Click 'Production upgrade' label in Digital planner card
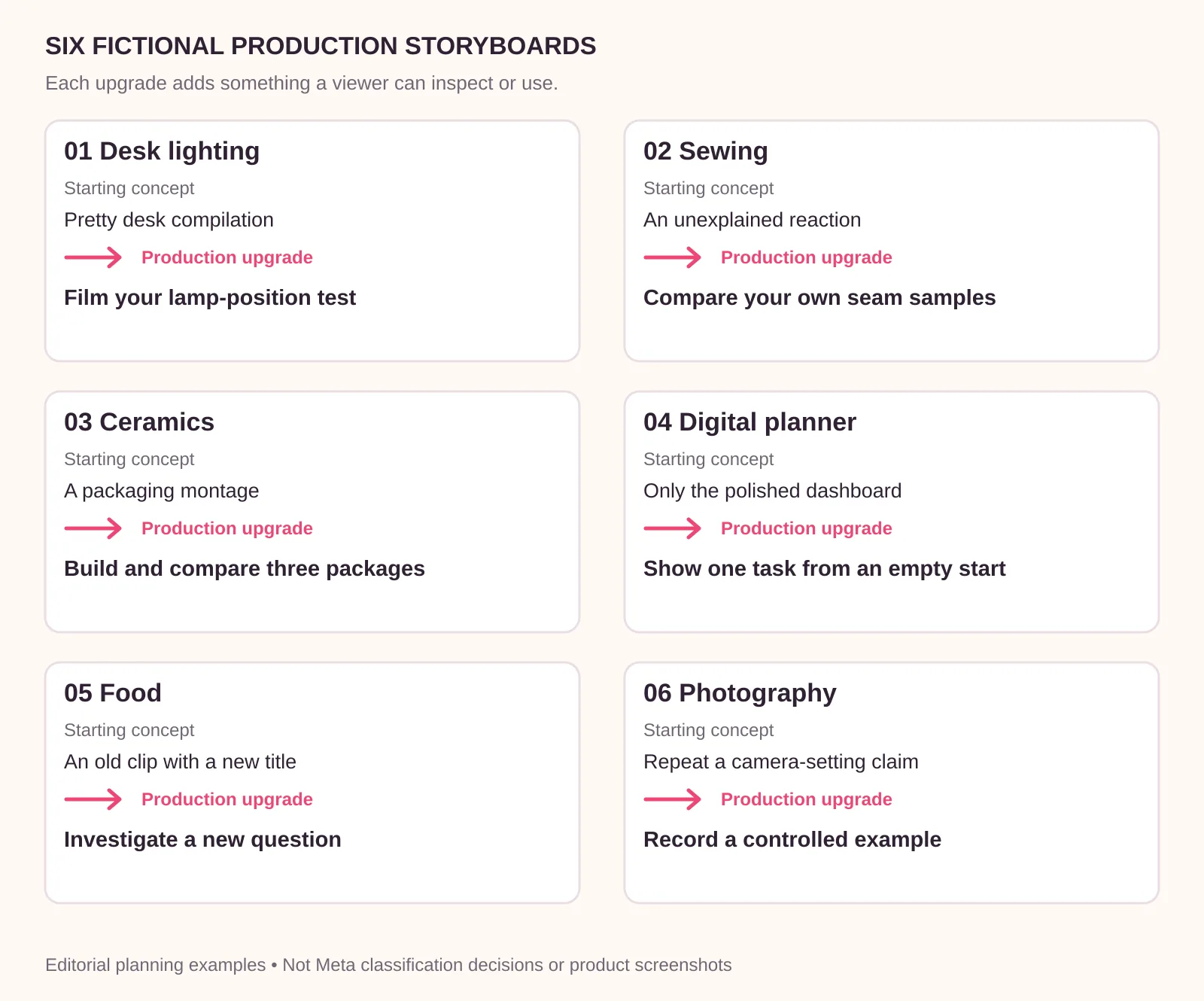 (807, 528)
